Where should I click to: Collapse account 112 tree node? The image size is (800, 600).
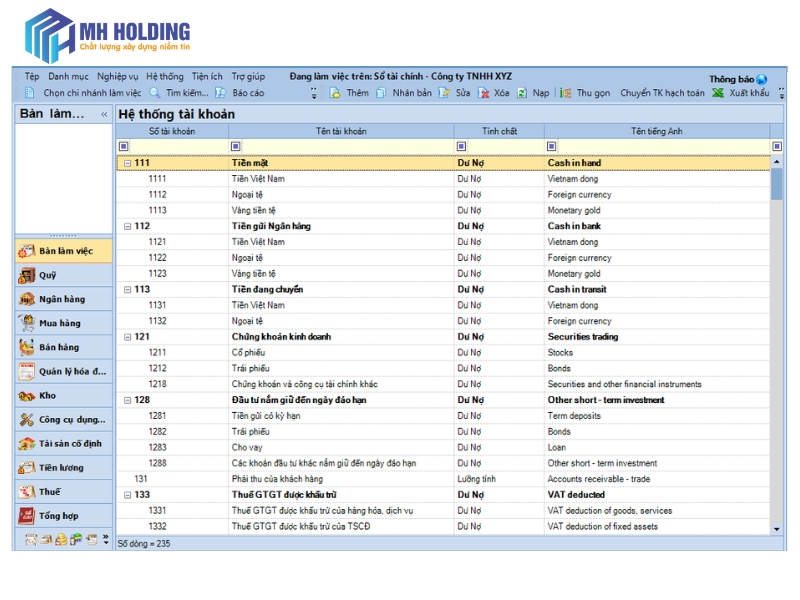coord(128,227)
